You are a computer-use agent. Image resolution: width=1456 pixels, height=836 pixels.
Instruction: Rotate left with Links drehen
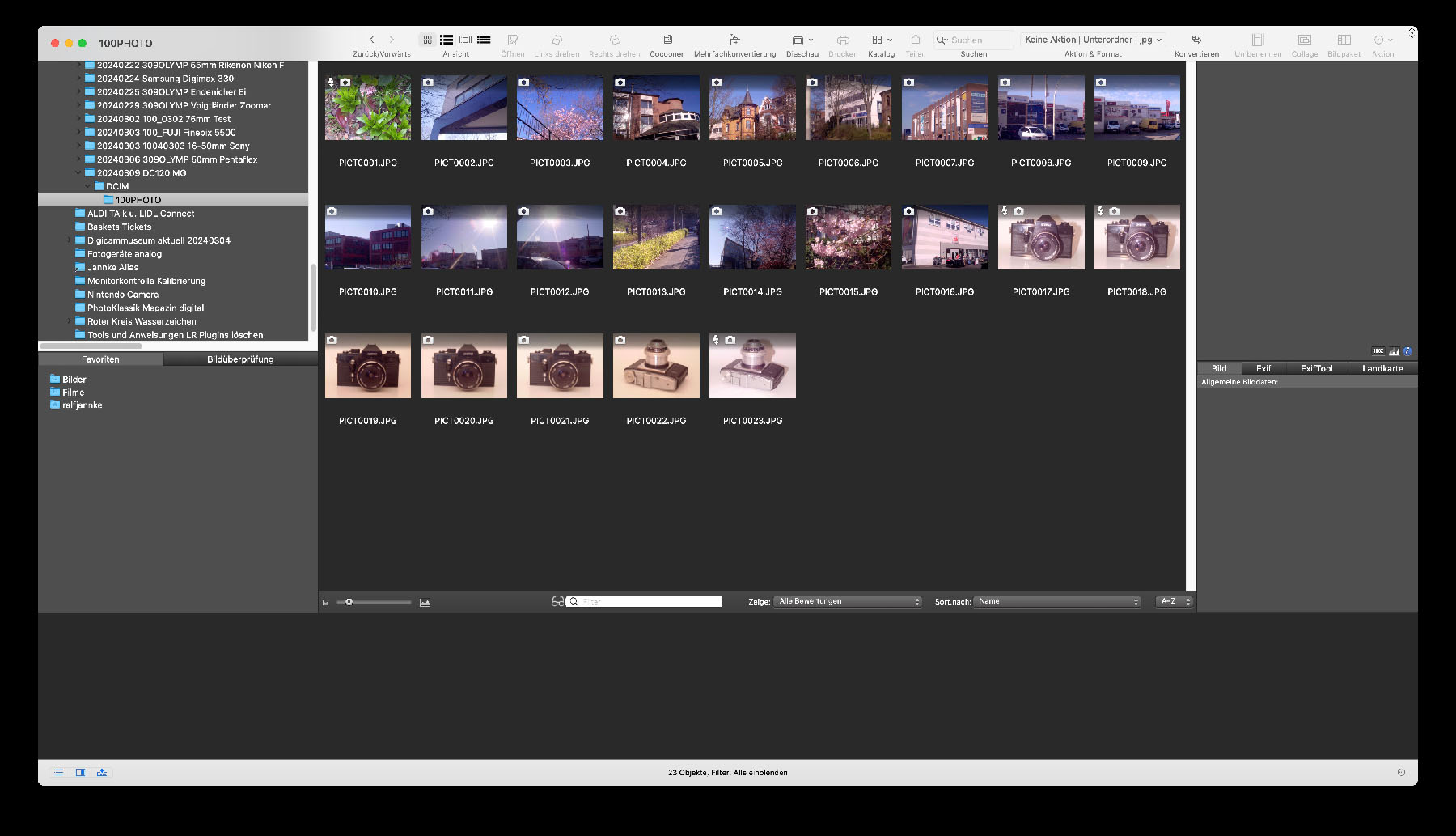point(557,40)
